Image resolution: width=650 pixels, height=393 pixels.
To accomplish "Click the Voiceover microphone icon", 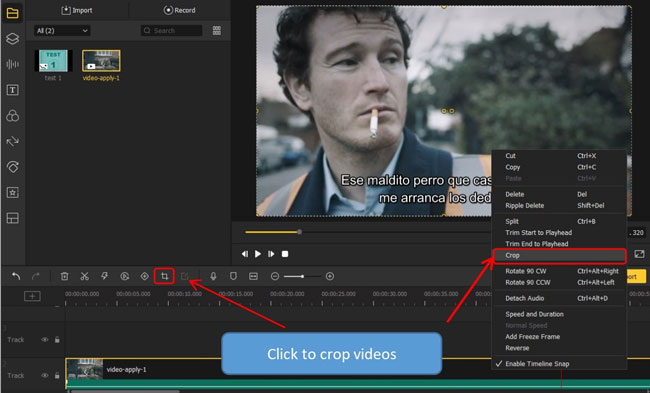I will [213, 276].
